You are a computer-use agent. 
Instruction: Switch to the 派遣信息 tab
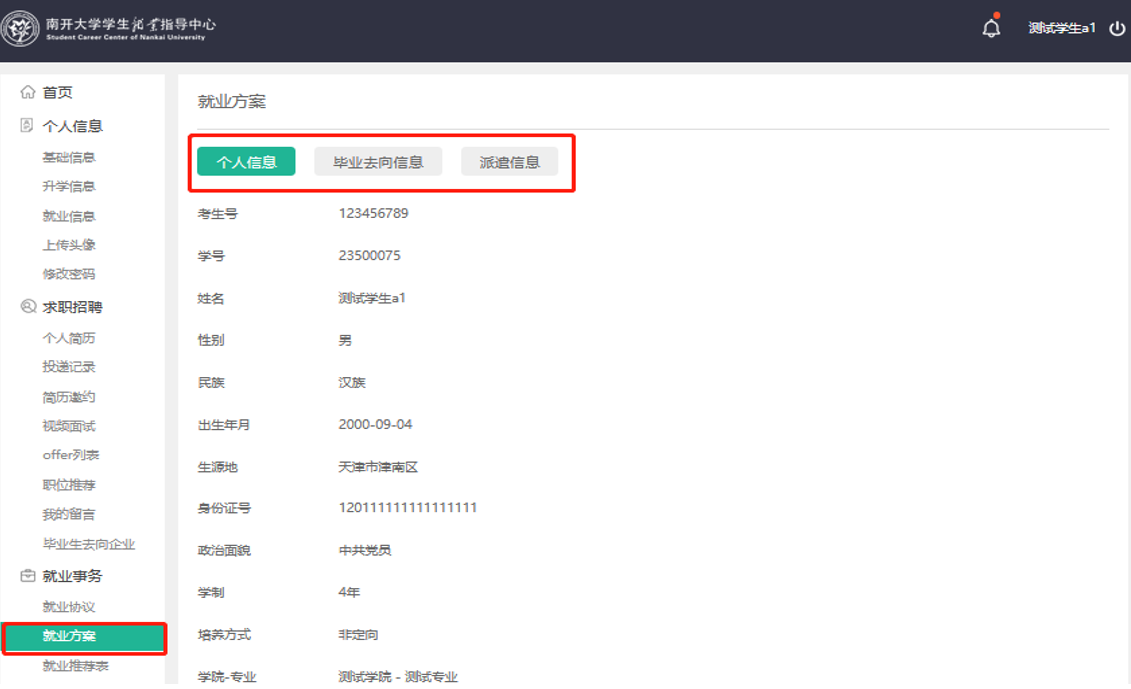click(x=509, y=162)
